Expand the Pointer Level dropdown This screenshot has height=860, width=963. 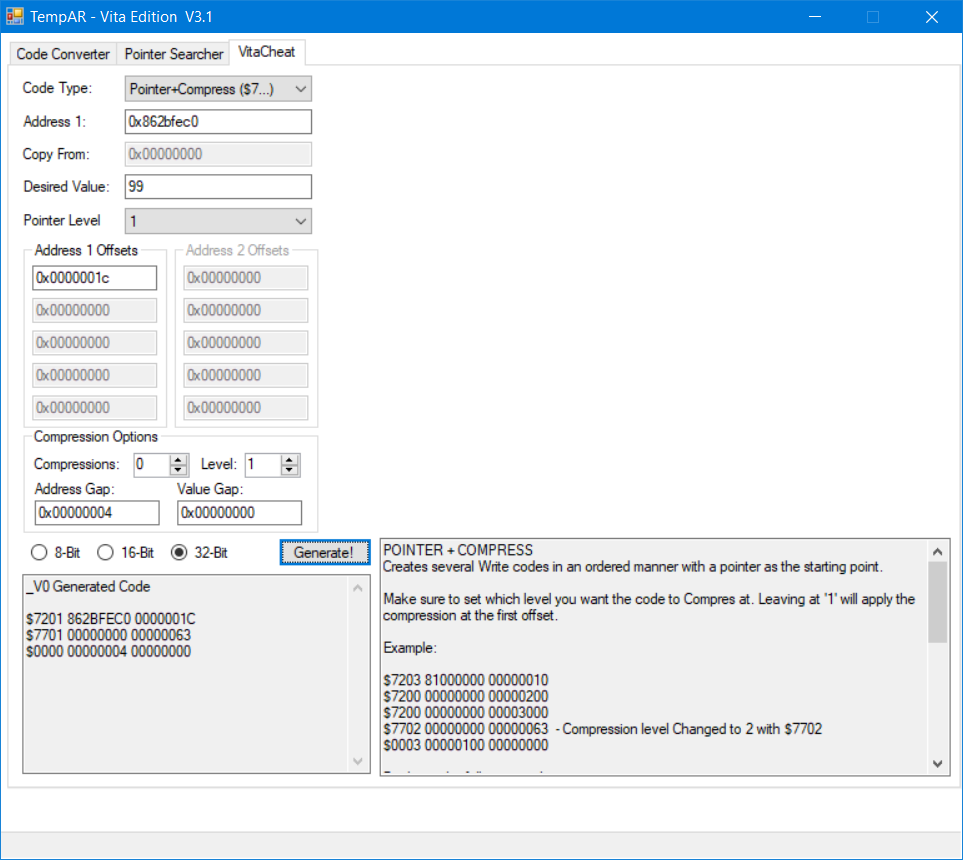[218, 221]
